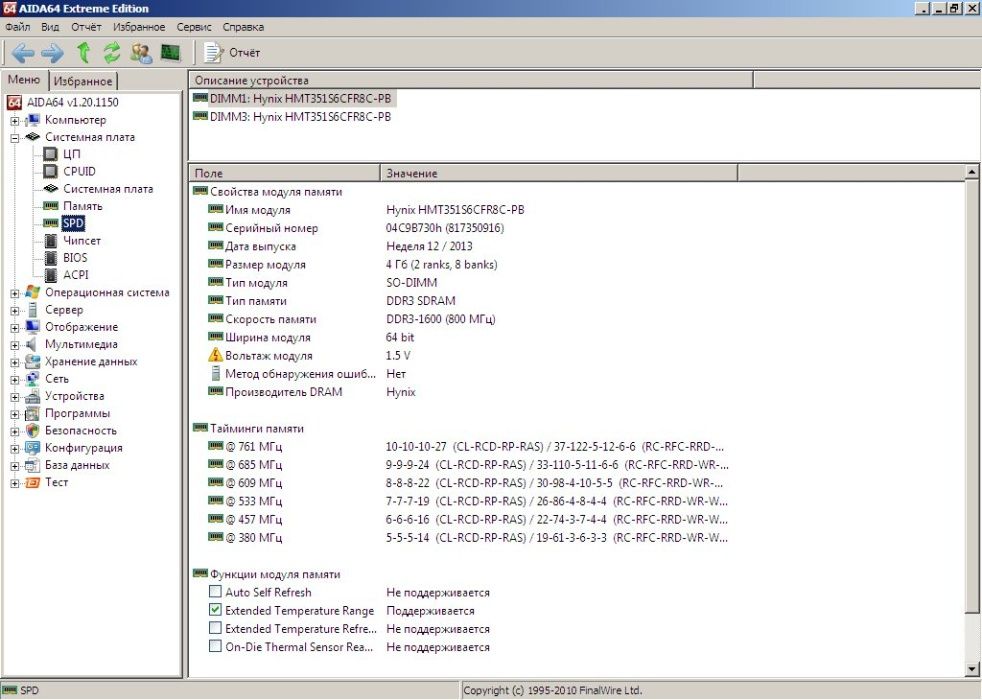Toggle the Extended Temperature Range checkbox
Screen dimensions: 982x700
coord(215,610)
